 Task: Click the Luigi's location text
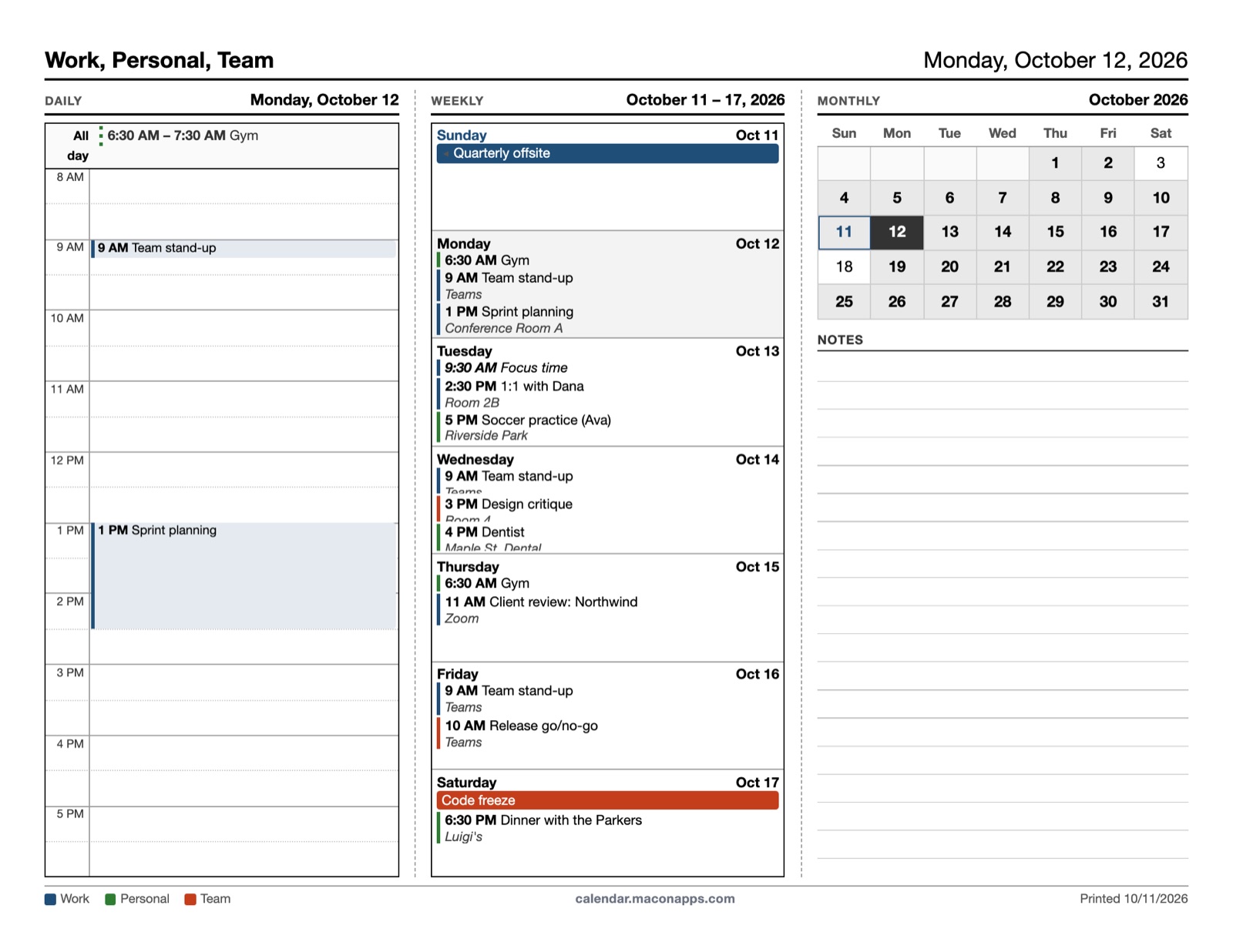(463, 837)
